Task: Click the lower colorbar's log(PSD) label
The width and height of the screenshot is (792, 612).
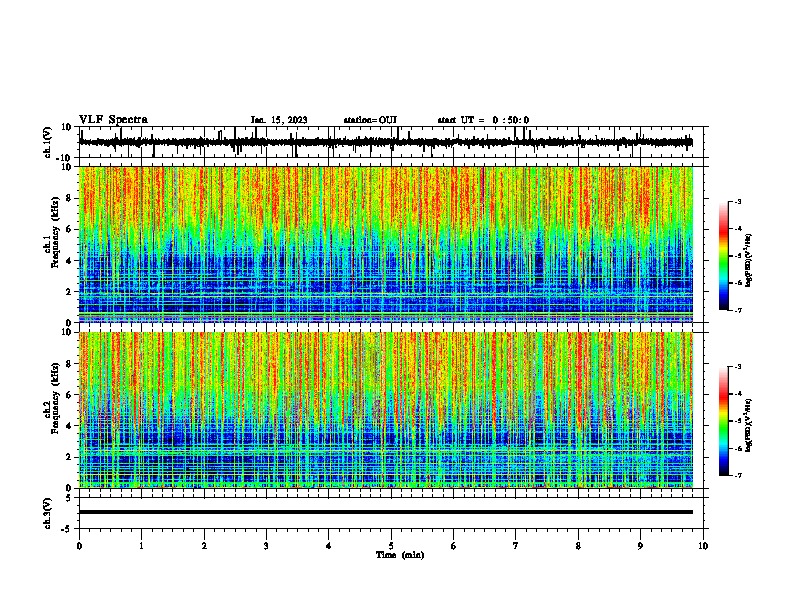Action: 749,425
